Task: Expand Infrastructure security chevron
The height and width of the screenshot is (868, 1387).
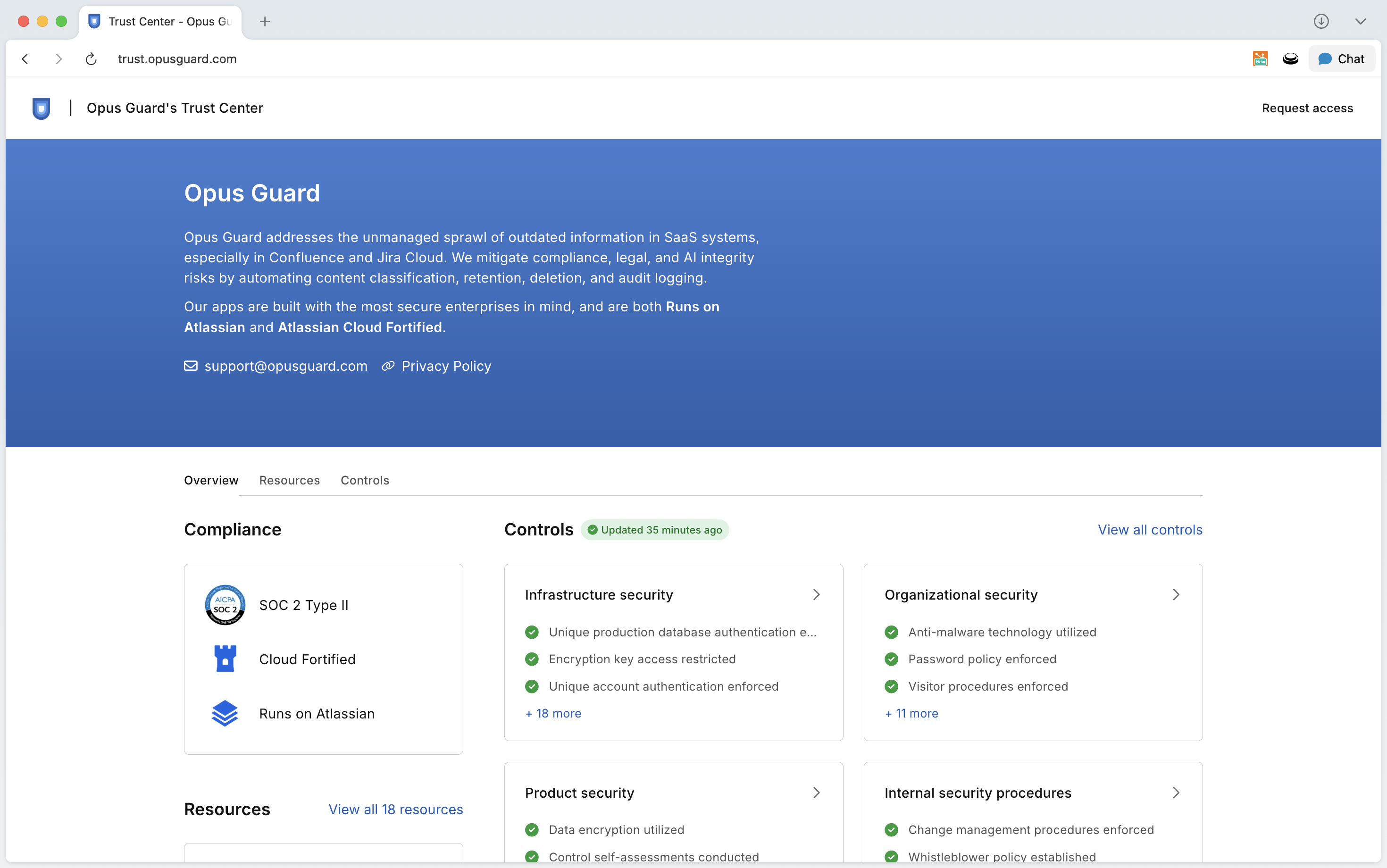Action: [816, 595]
